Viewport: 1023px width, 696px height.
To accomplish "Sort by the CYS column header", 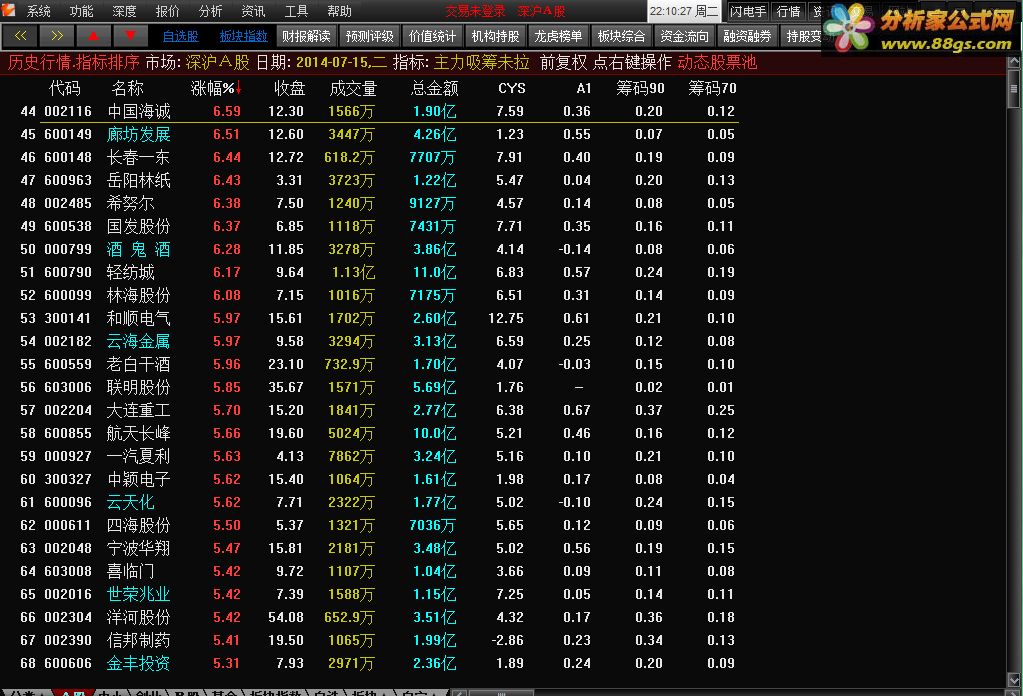I will click(512, 88).
